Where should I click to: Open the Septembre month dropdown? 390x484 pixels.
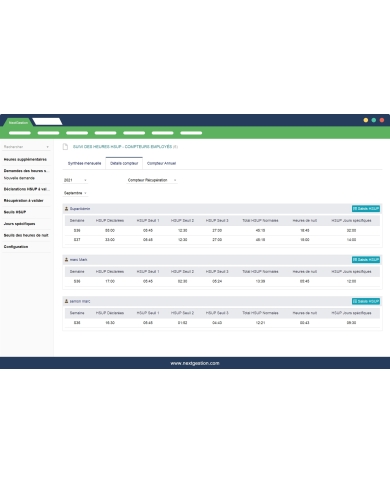[75, 193]
